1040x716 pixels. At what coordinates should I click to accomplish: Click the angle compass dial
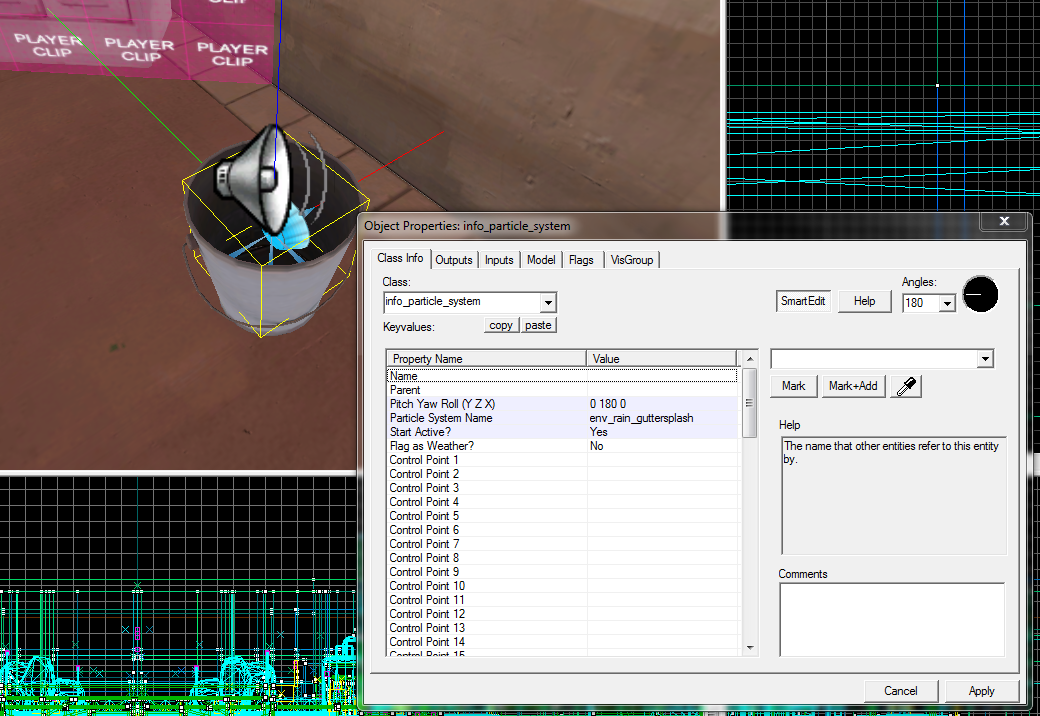[x=980, y=294]
